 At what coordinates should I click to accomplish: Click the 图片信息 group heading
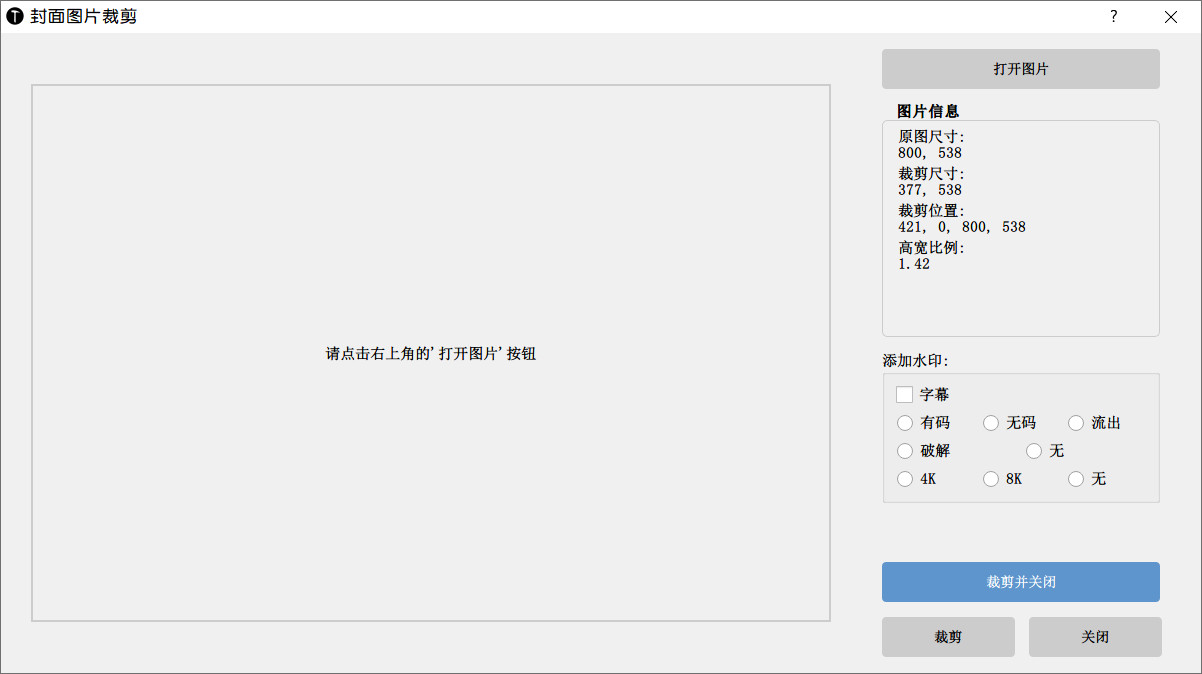tap(928, 111)
